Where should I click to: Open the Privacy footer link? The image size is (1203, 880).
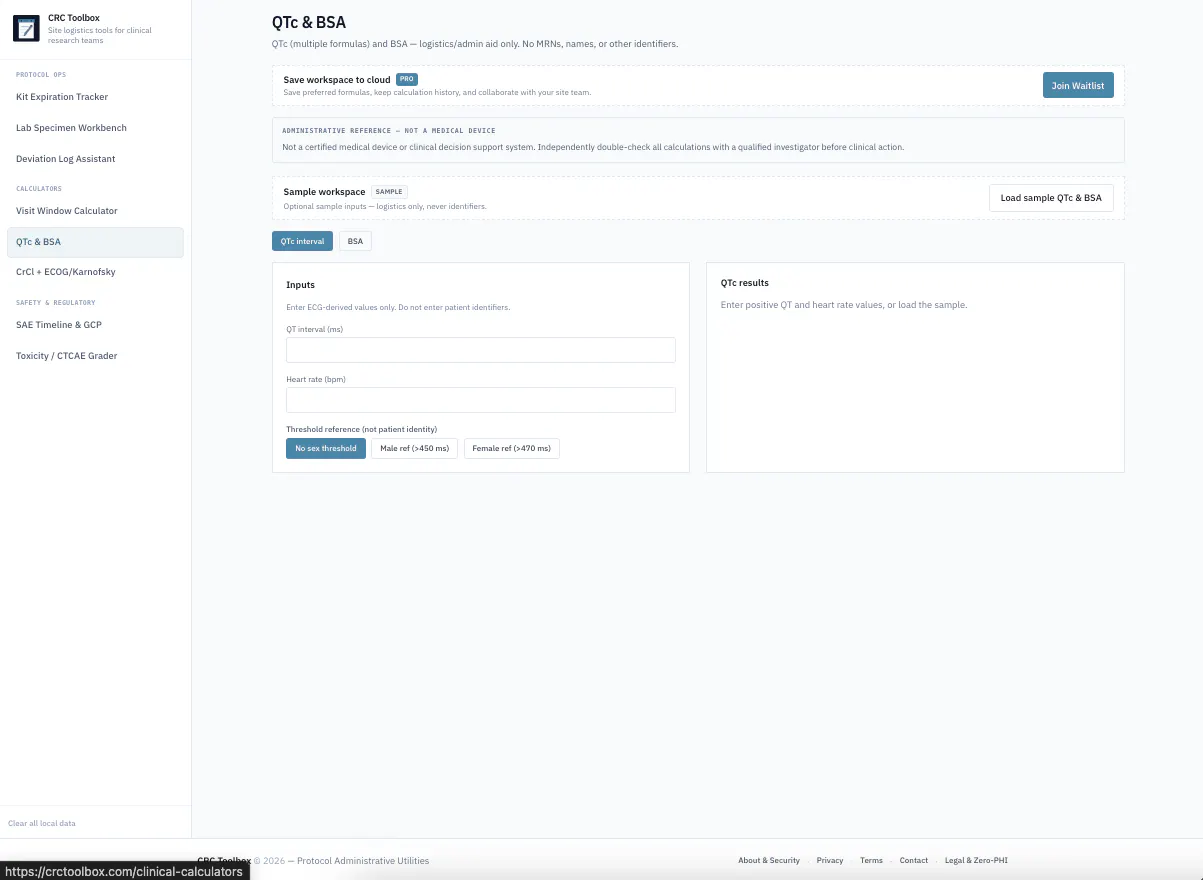830,860
